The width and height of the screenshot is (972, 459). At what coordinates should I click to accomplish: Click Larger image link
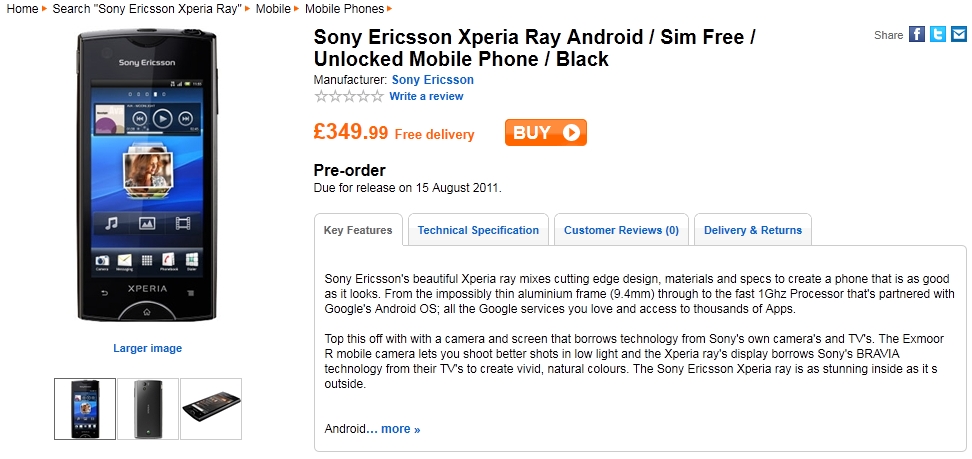148,348
